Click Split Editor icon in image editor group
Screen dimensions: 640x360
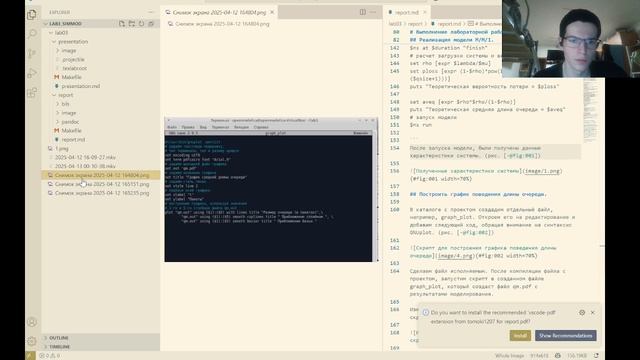[362, 12]
